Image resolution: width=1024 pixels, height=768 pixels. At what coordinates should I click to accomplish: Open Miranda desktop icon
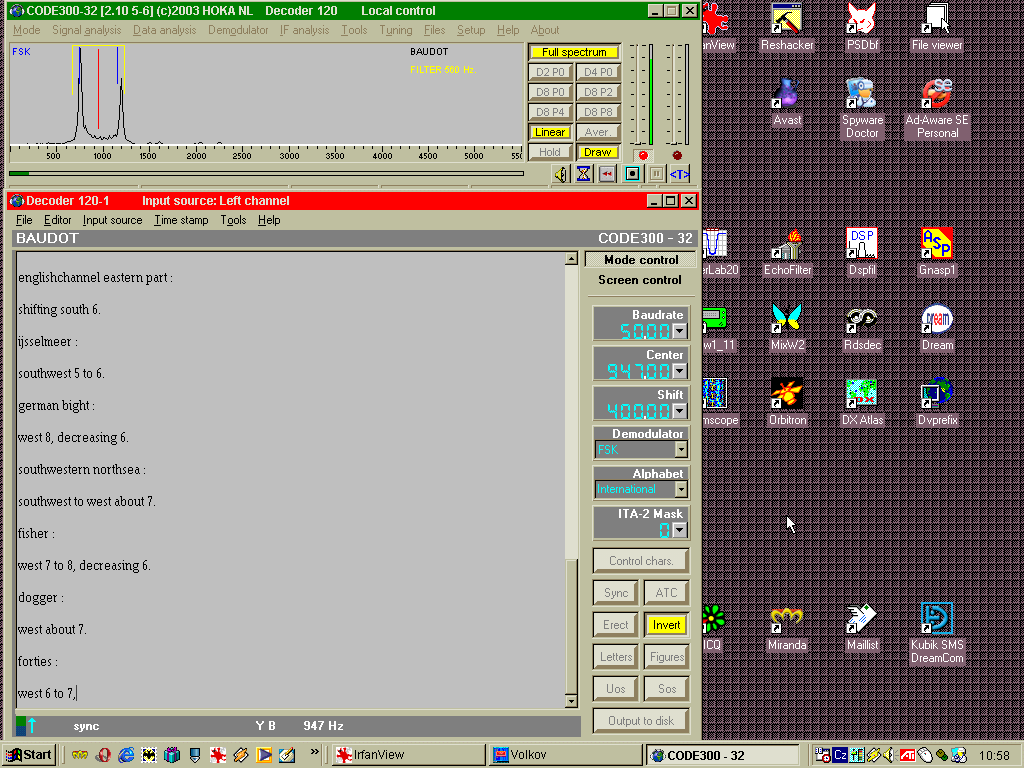(787, 627)
